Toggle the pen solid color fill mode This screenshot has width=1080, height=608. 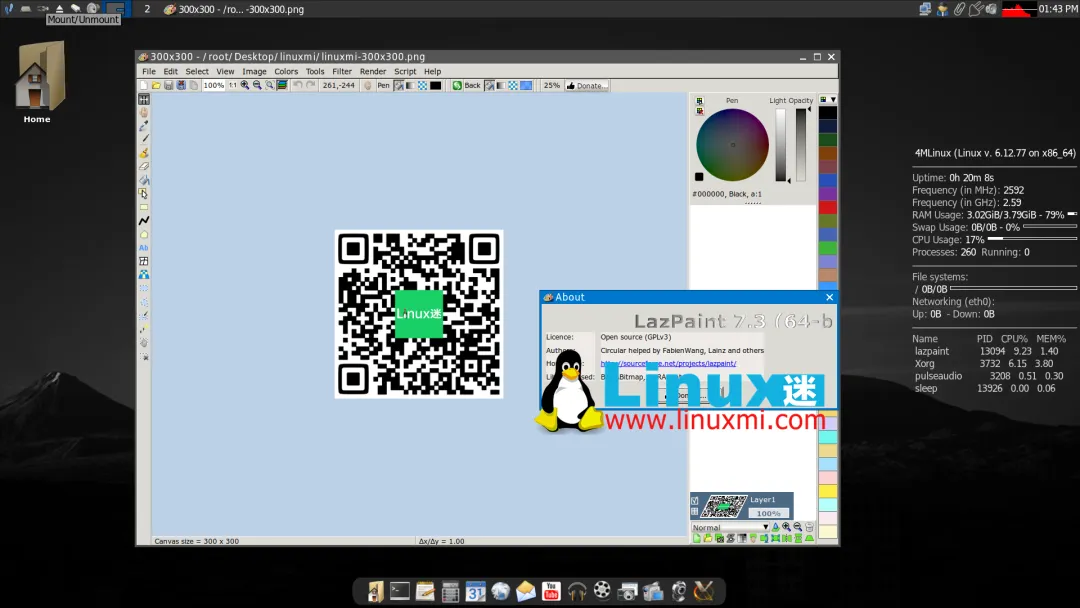[x=399, y=85]
